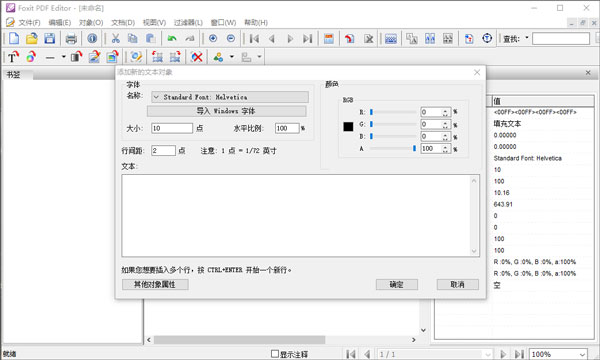Click the 填充文本 value in properties list

(507, 124)
